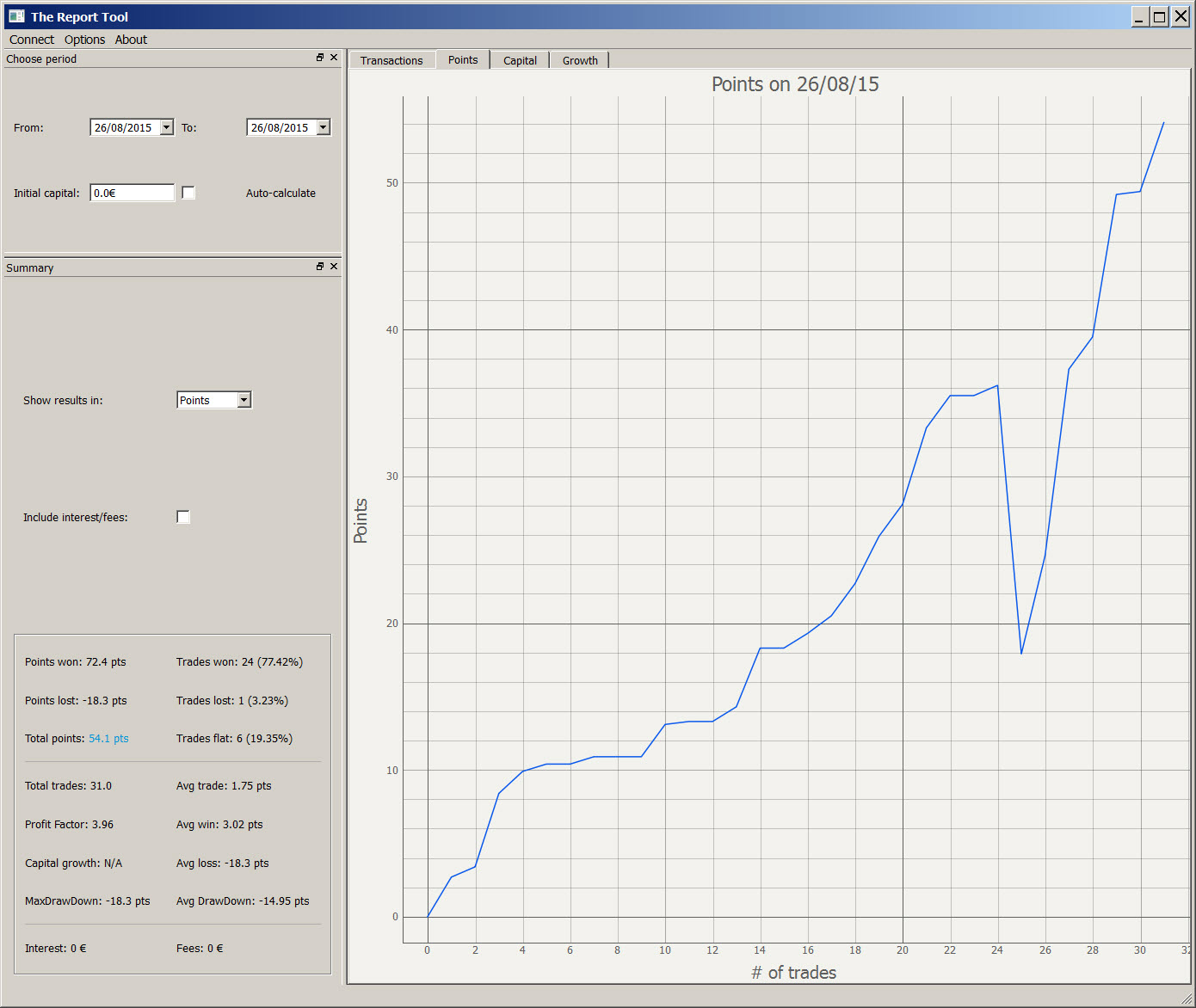1196x1008 pixels.
Task: Switch to the Transactions tab
Action: tap(391, 60)
